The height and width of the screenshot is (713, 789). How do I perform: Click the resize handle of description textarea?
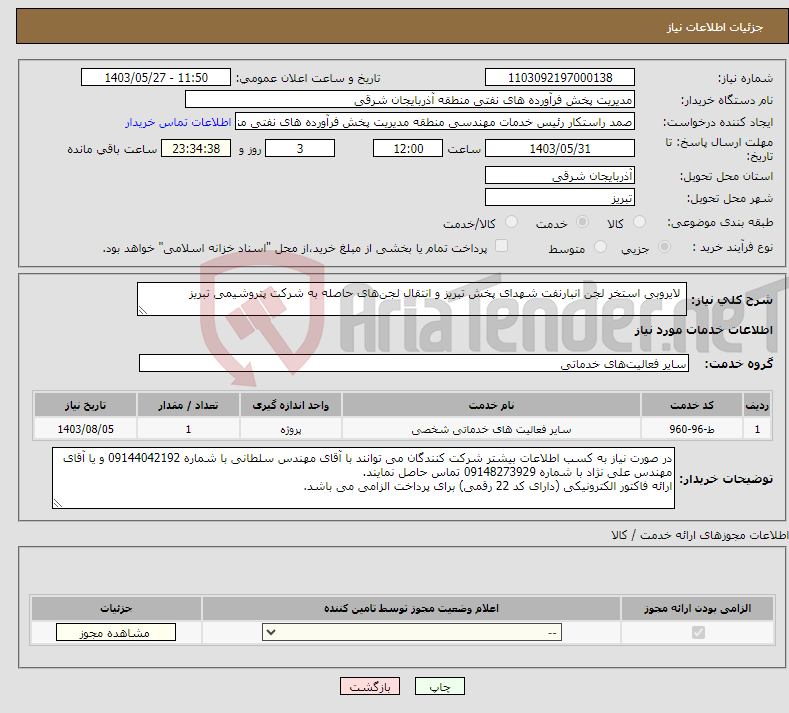point(143,310)
